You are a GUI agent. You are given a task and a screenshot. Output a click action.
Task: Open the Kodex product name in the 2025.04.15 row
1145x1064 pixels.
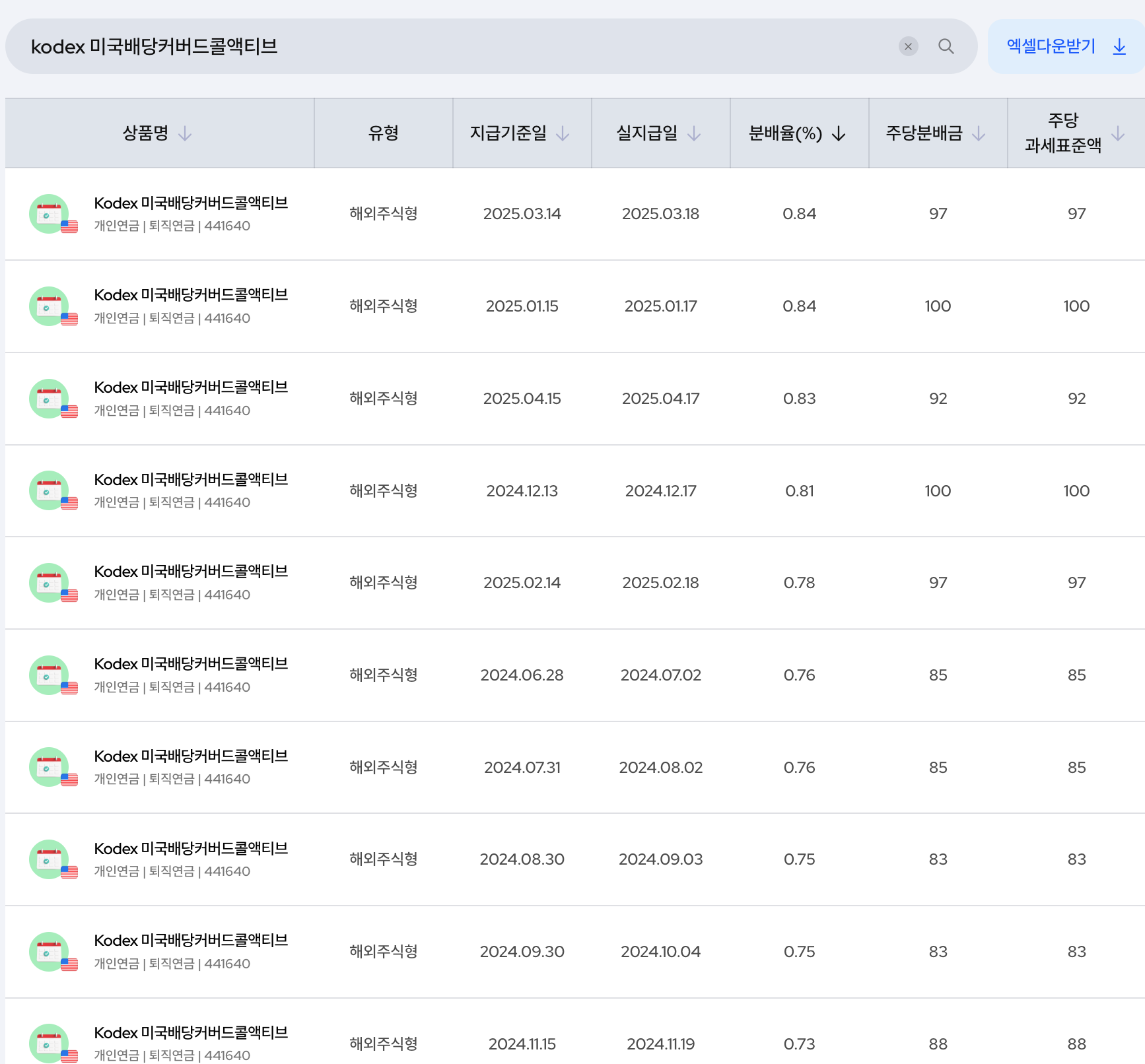191,387
